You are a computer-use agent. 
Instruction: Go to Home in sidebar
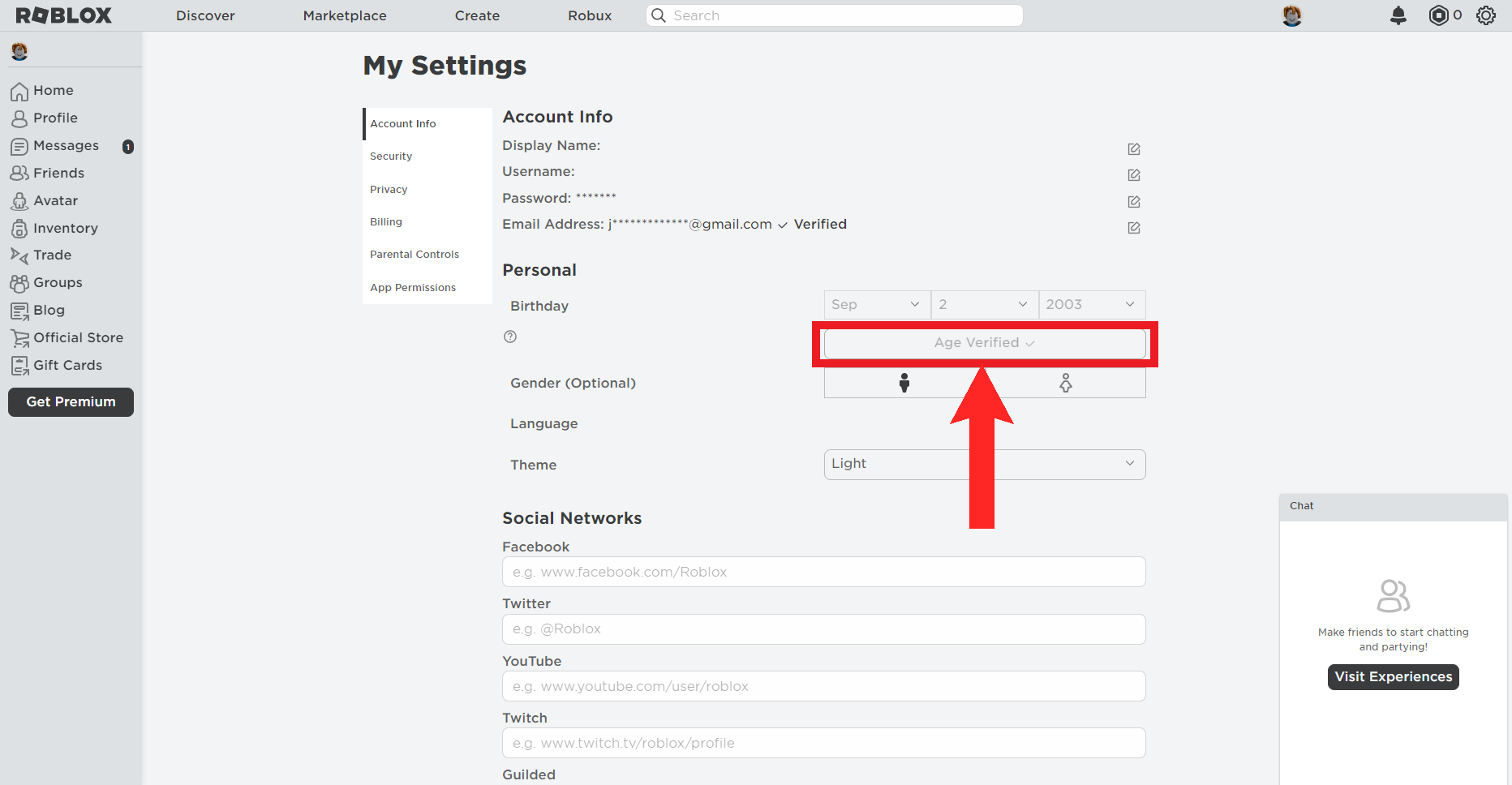[x=42, y=91]
